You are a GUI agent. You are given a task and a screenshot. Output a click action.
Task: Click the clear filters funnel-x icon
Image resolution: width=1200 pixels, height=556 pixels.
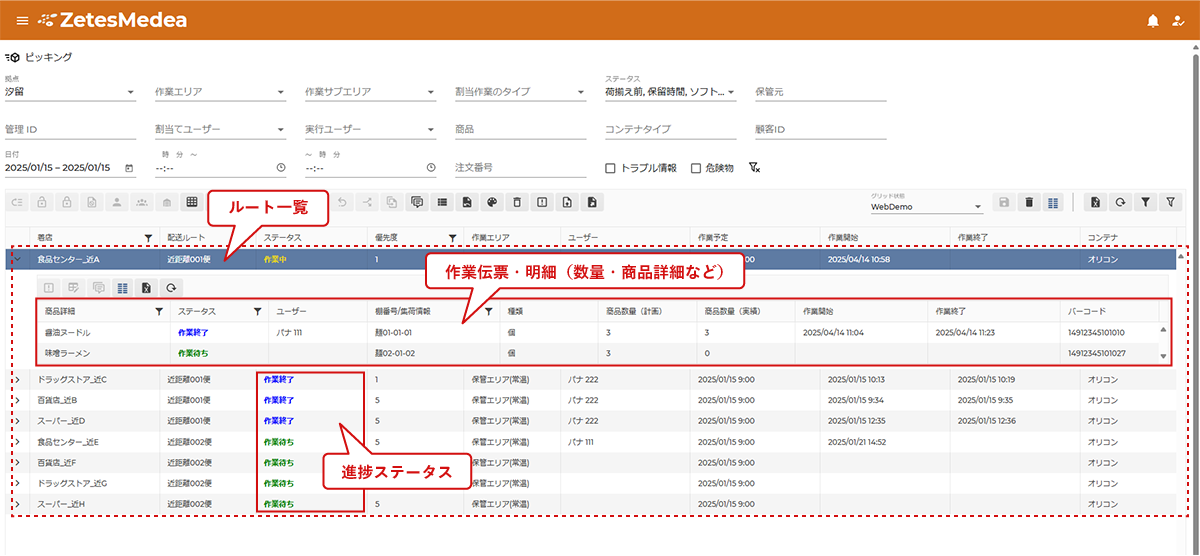tap(755, 168)
